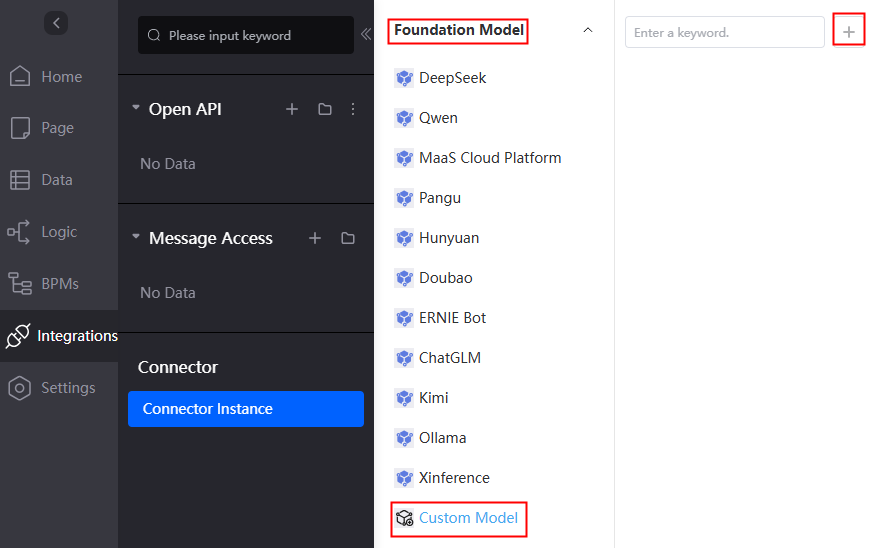This screenshot has width=870, height=548.
Task: Open the Logic section flow icon
Action: [18, 232]
